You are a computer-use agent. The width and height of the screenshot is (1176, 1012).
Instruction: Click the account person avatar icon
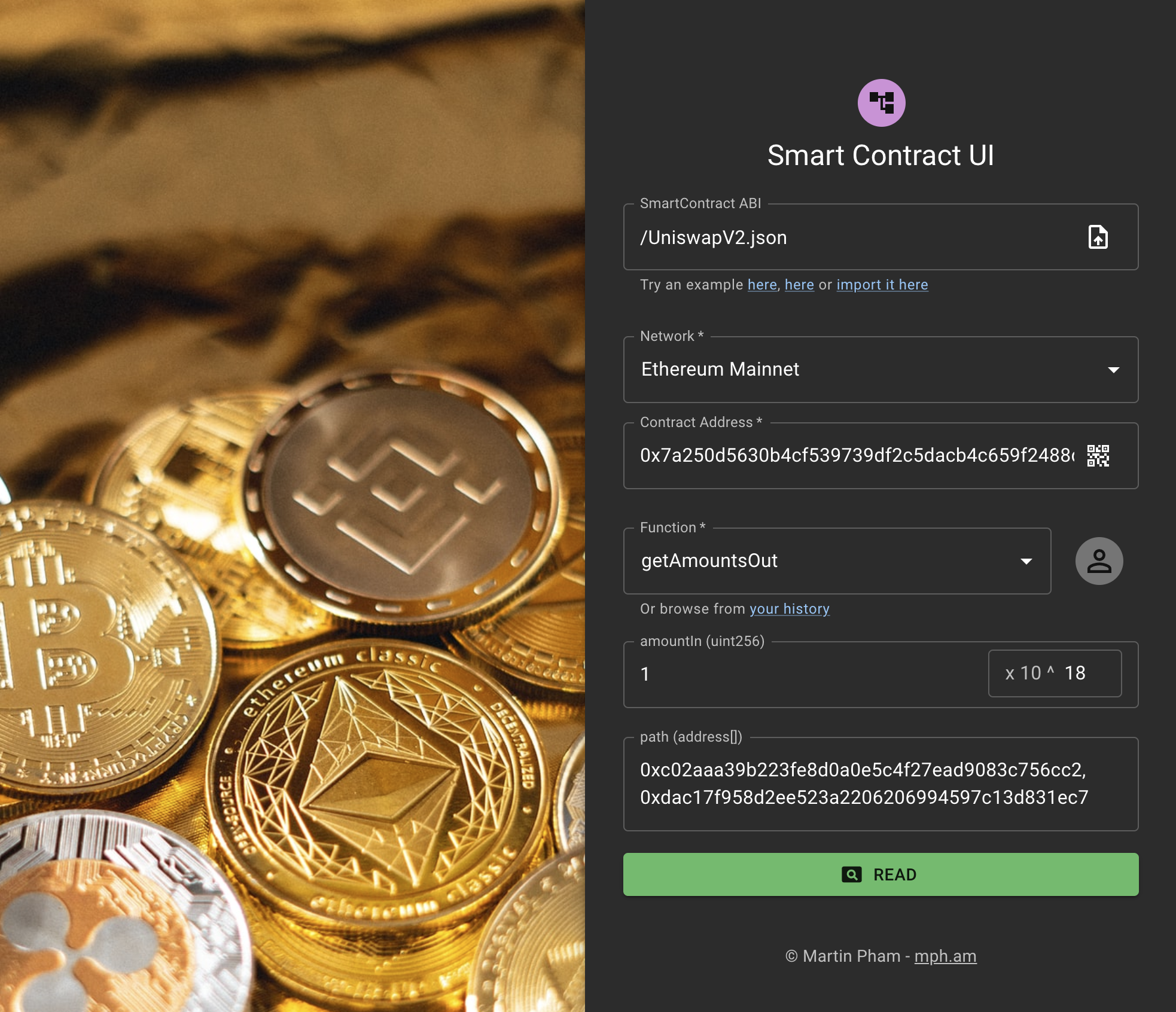click(x=1099, y=561)
